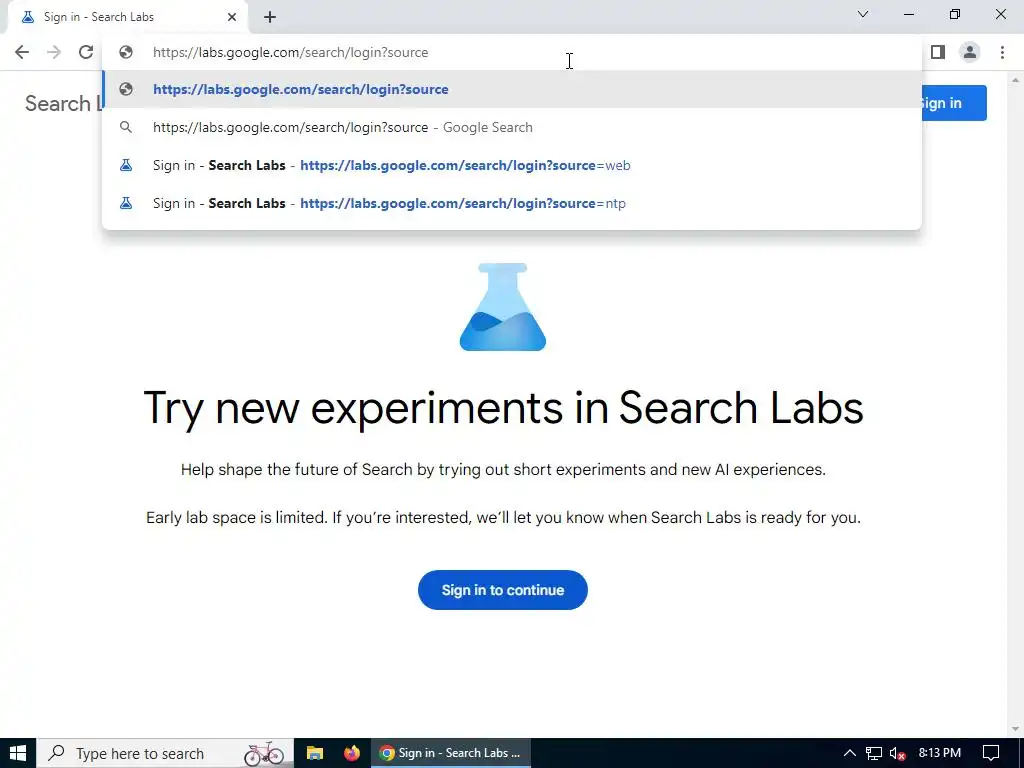Click the 'Help shape the future of Search' text
The width and height of the screenshot is (1024, 768).
503,470
